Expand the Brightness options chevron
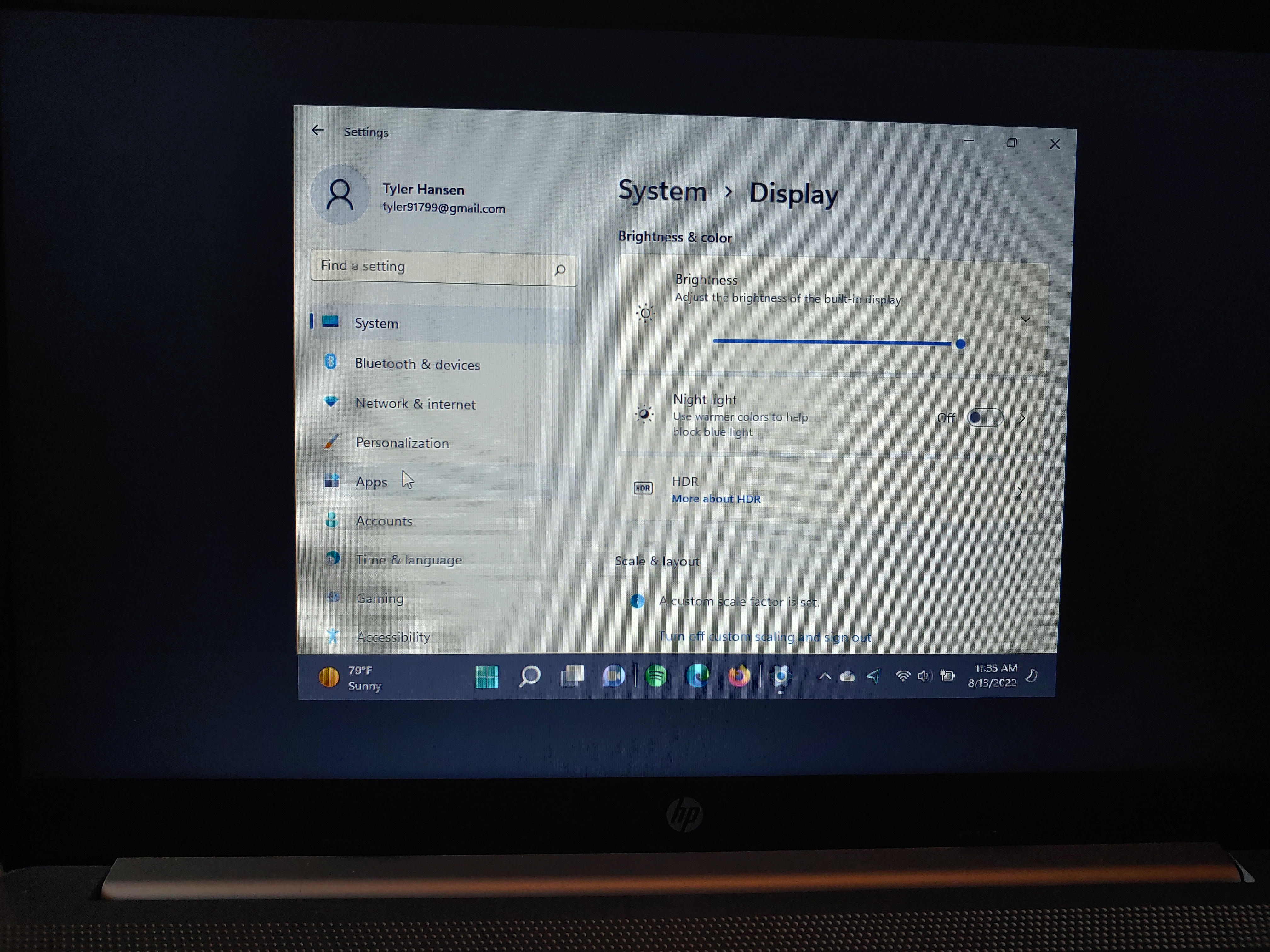The height and width of the screenshot is (952, 1270). [x=1025, y=320]
